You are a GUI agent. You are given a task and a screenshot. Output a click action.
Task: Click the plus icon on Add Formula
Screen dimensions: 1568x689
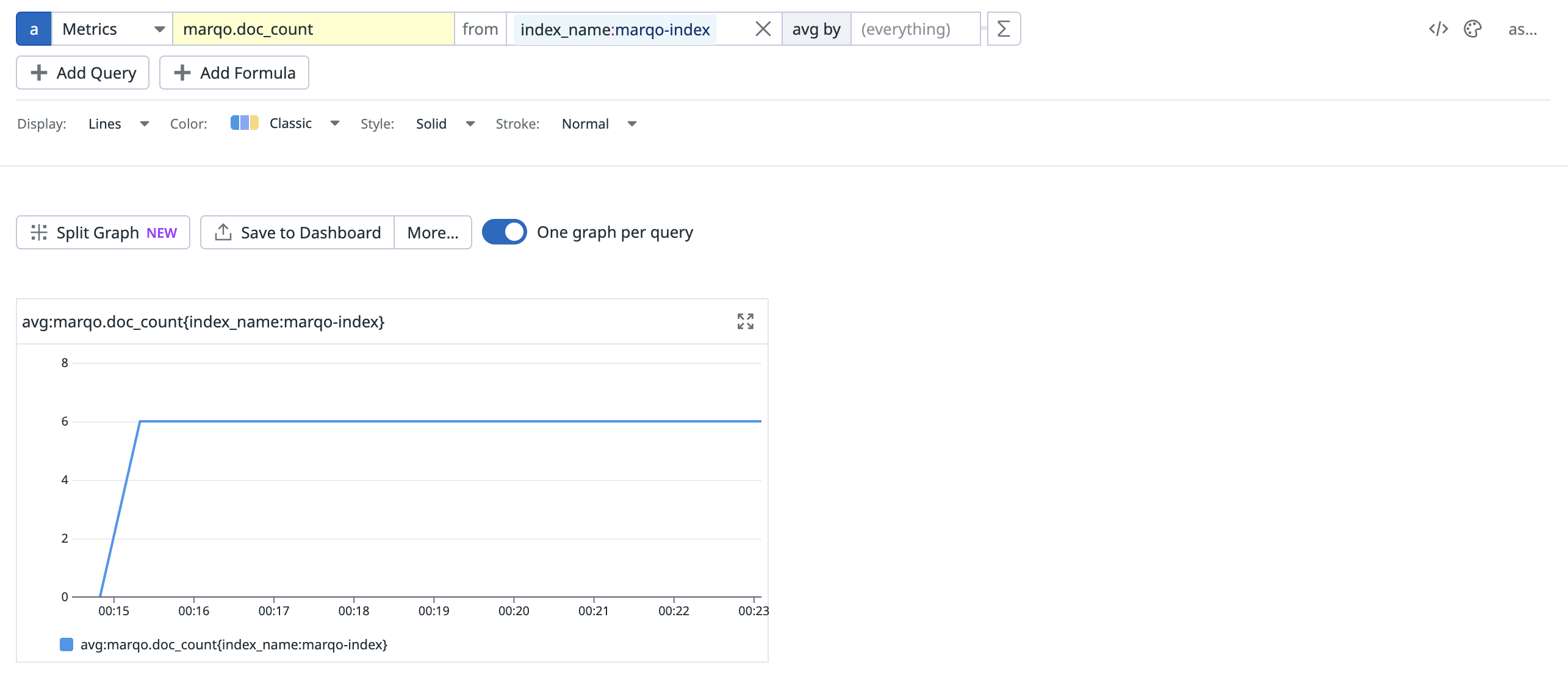tap(182, 73)
